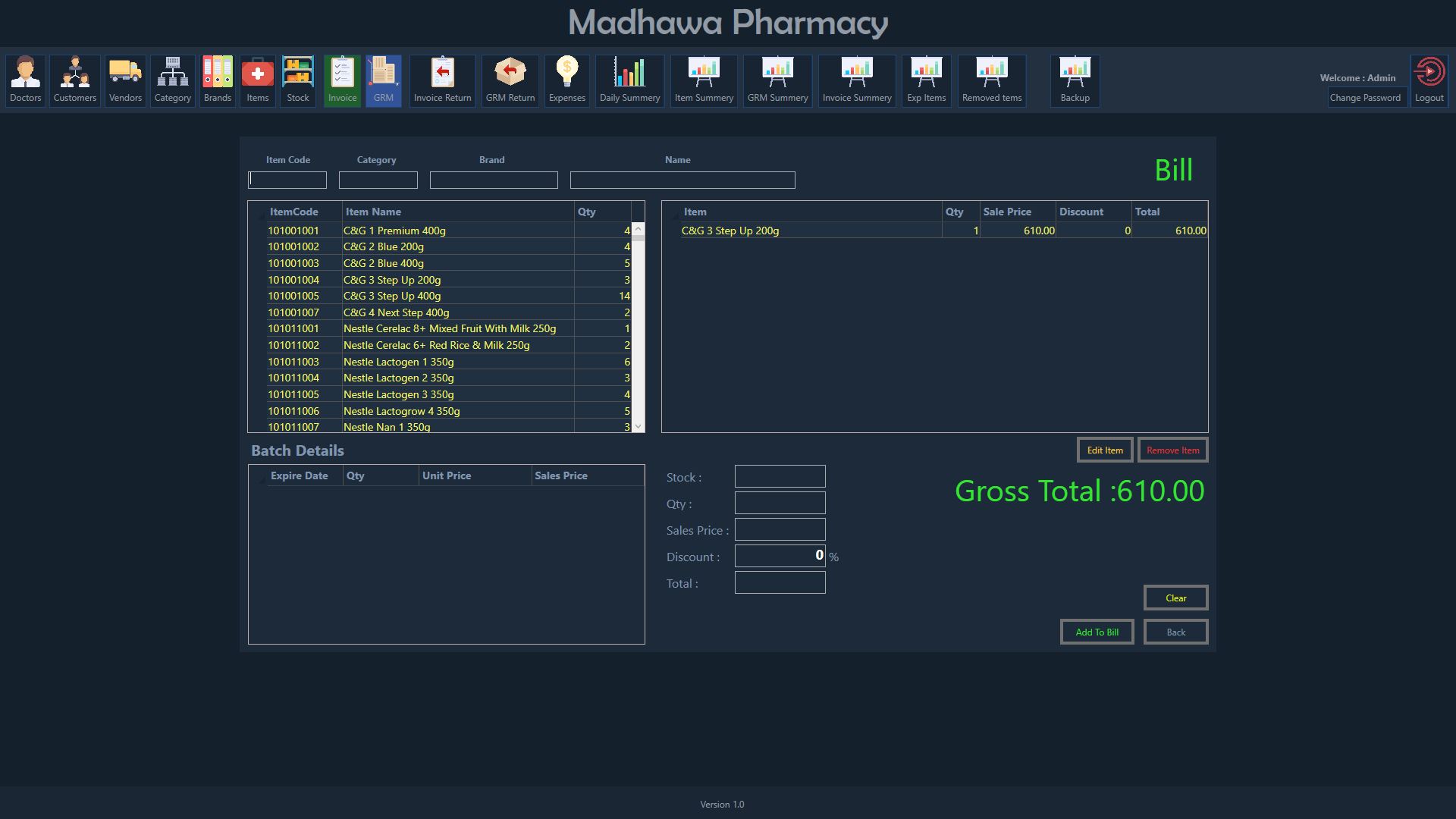
Task: Focus the Brand search field
Action: [494, 180]
